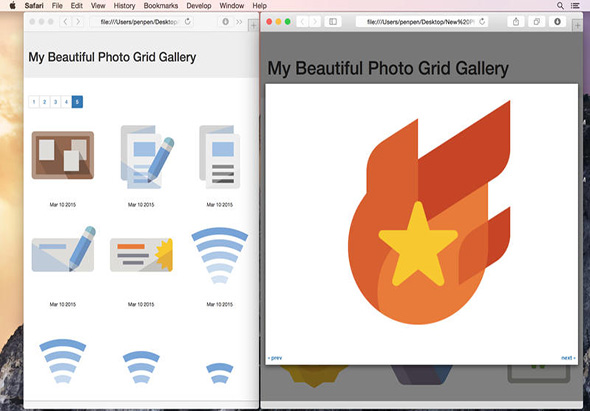Image resolution: width=590 pixels, height=411 pixels.
Task: Open Notification Center list icon
Action: pyautogui.click(x=575, y=6)
